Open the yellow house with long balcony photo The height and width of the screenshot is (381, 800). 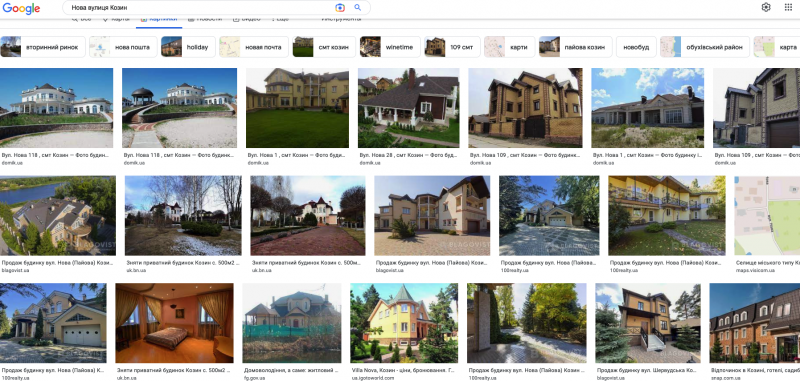click(x=667, y=216)
